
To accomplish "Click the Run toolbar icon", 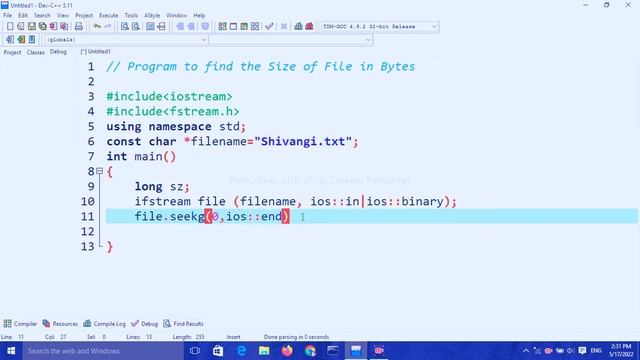I will (233, 27).
